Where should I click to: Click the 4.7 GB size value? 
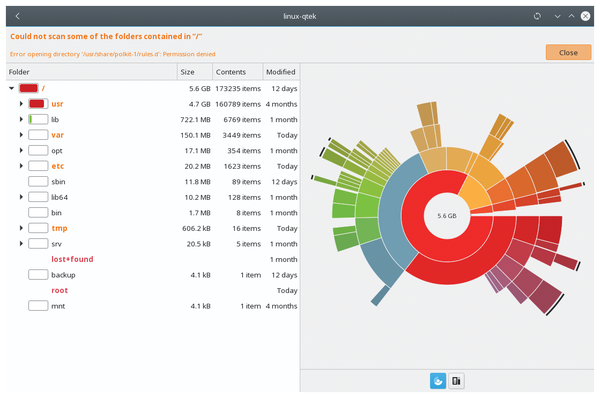[199, 104]
